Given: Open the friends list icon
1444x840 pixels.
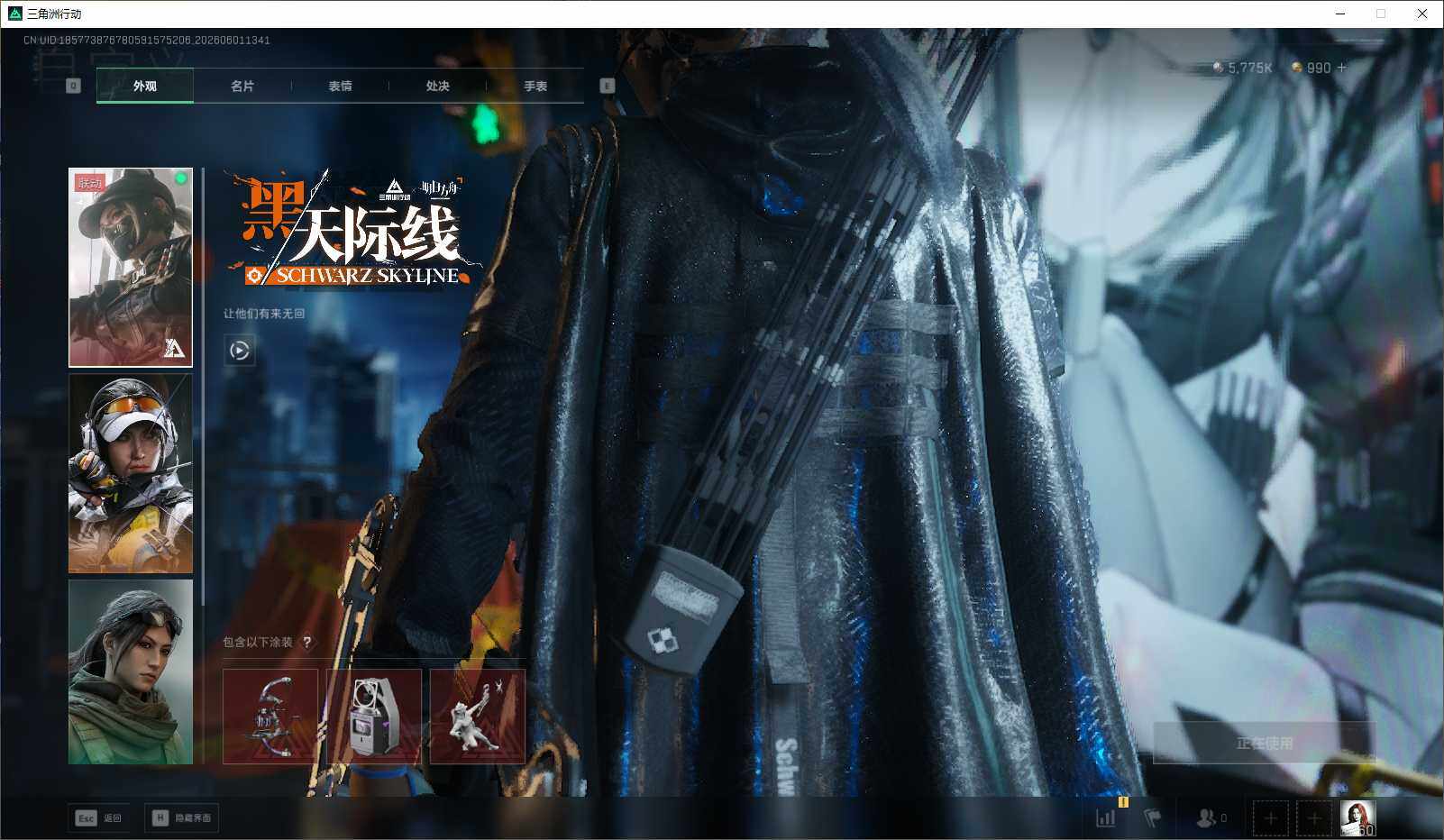Looking at the screenshot, I should [1211, 817].
